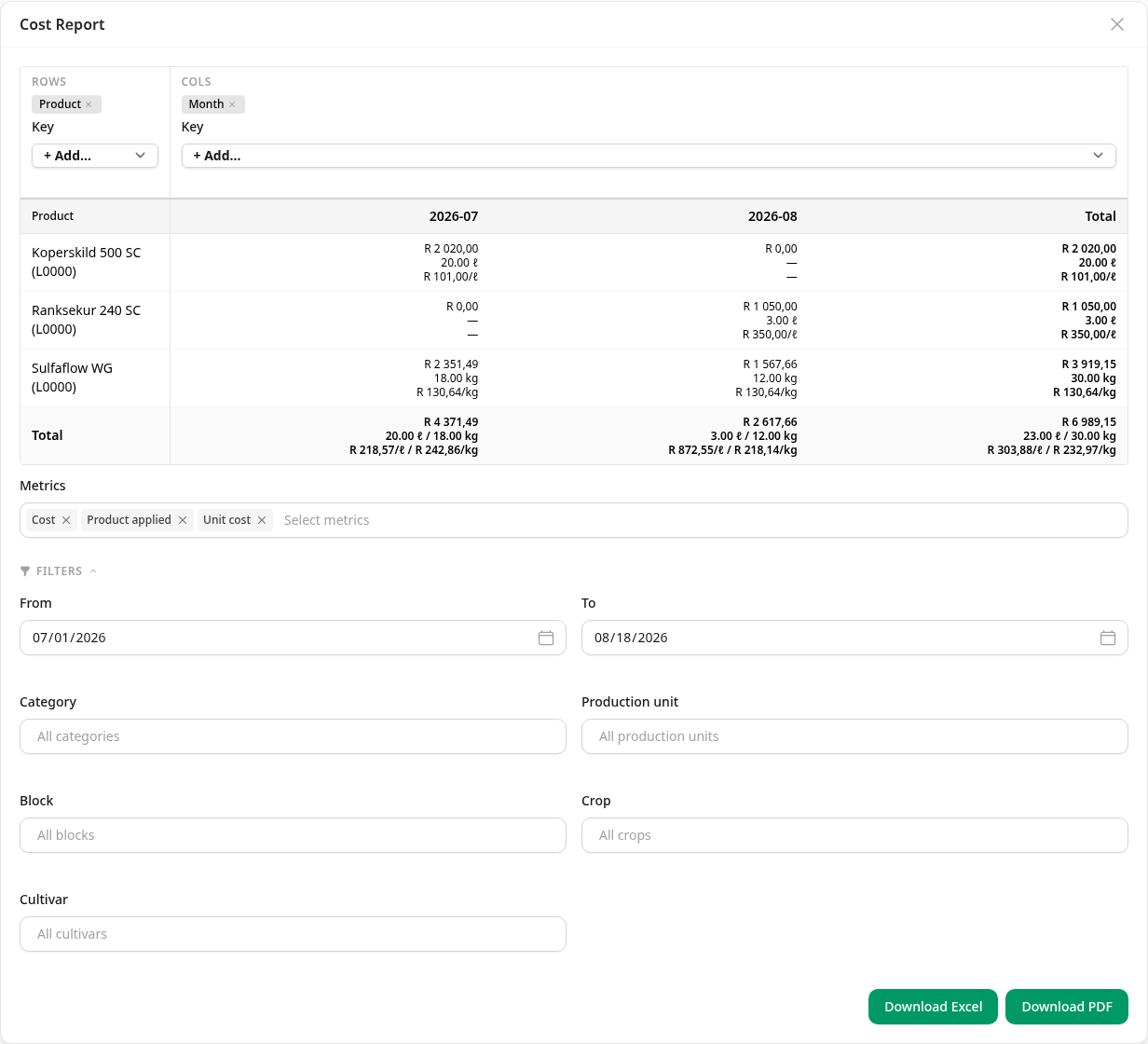The height and width of the screenshot is (1044, 1148).
Task: Open the Category filter dropdown
Action: point(293,736)
